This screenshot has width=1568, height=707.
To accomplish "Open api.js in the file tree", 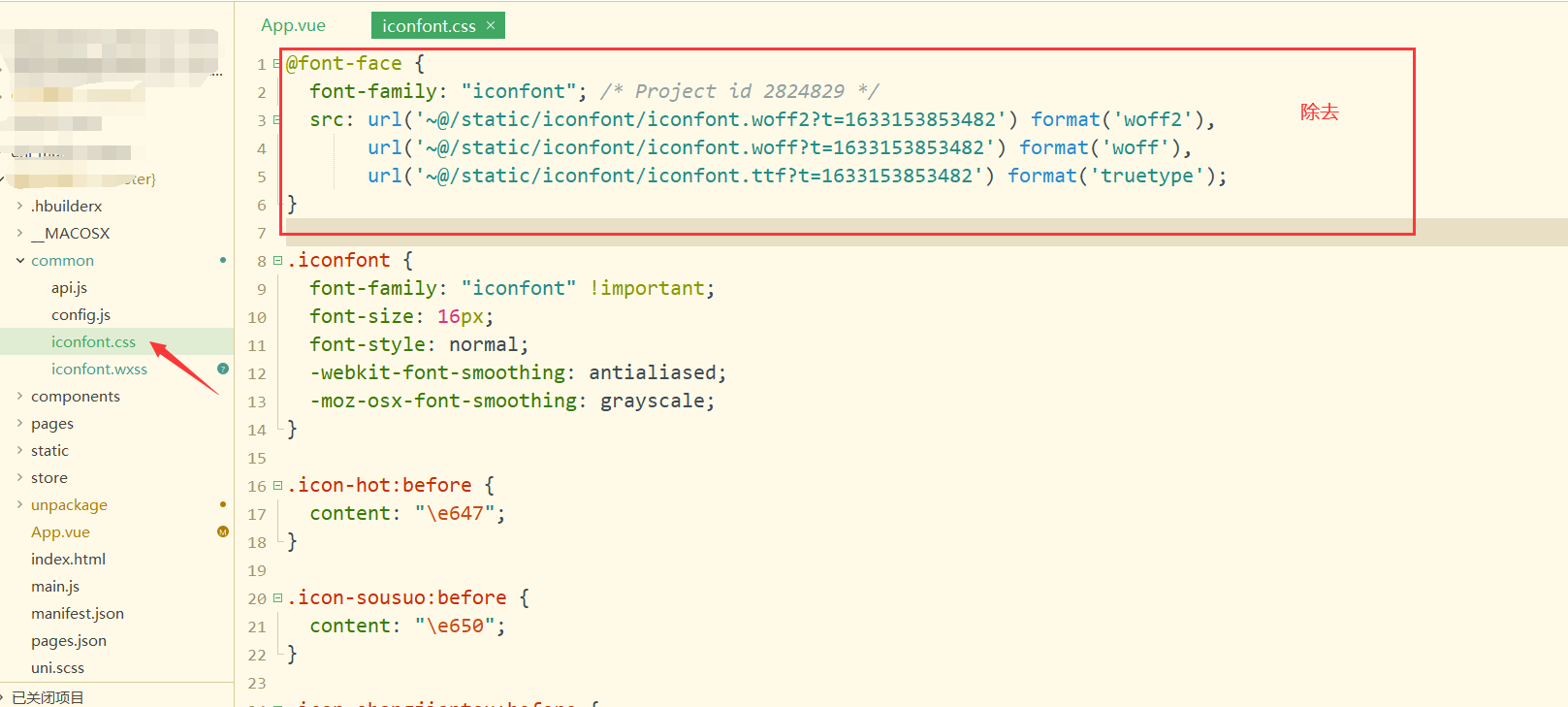I will (69, 287).
